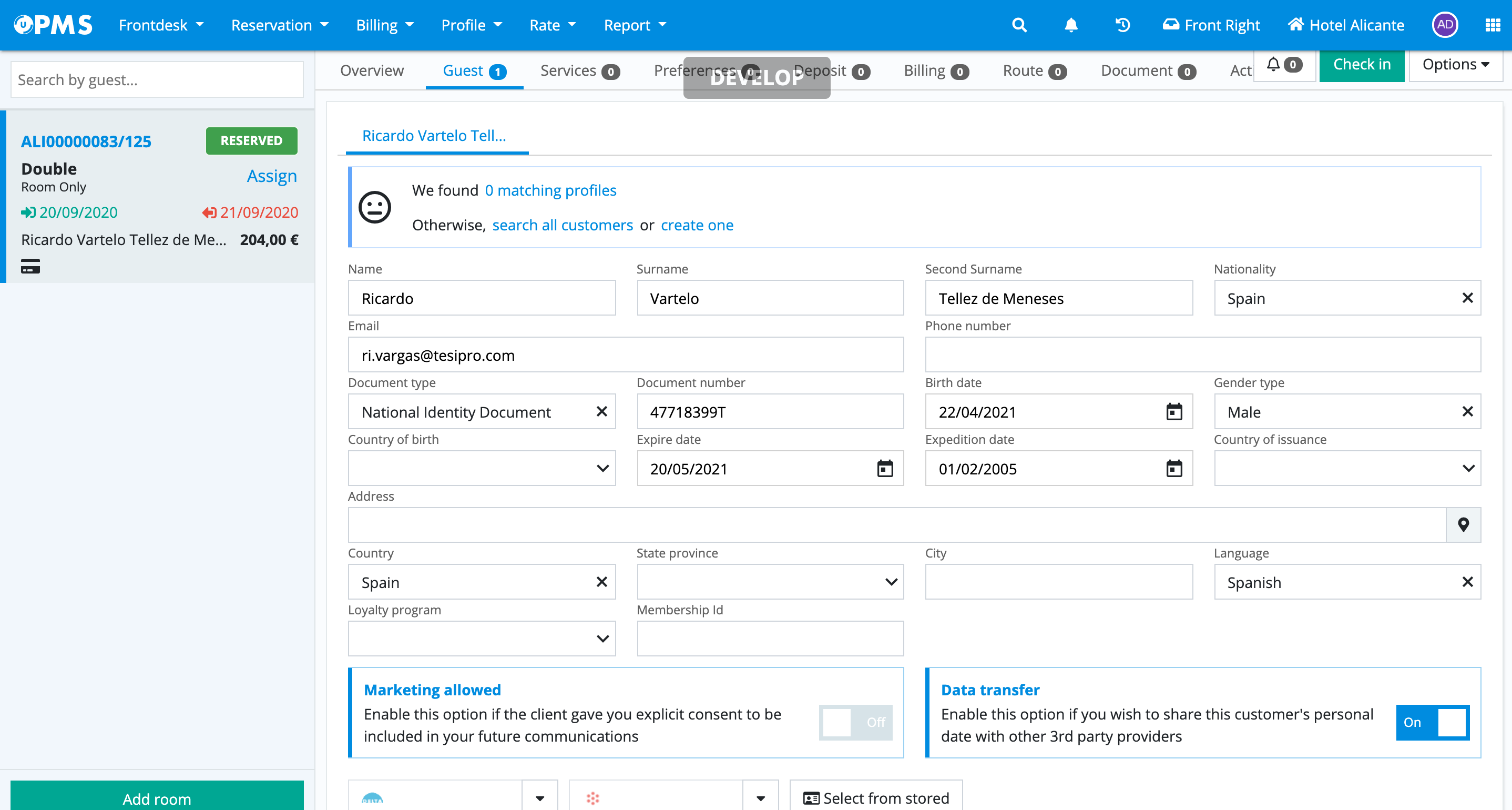
Task: Click the Phone number input field
Action: [x=1202, y=355]
